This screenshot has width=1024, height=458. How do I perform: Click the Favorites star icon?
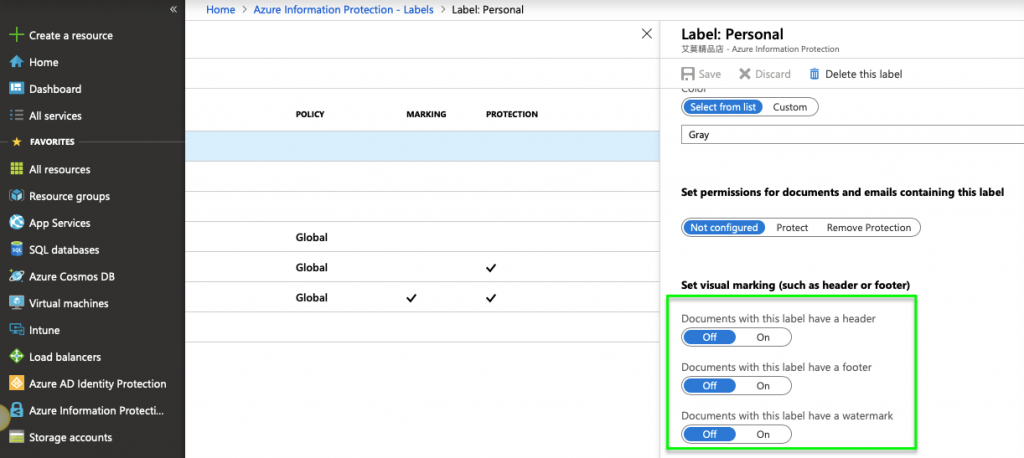pyautogui.click(x=17, y=142)
